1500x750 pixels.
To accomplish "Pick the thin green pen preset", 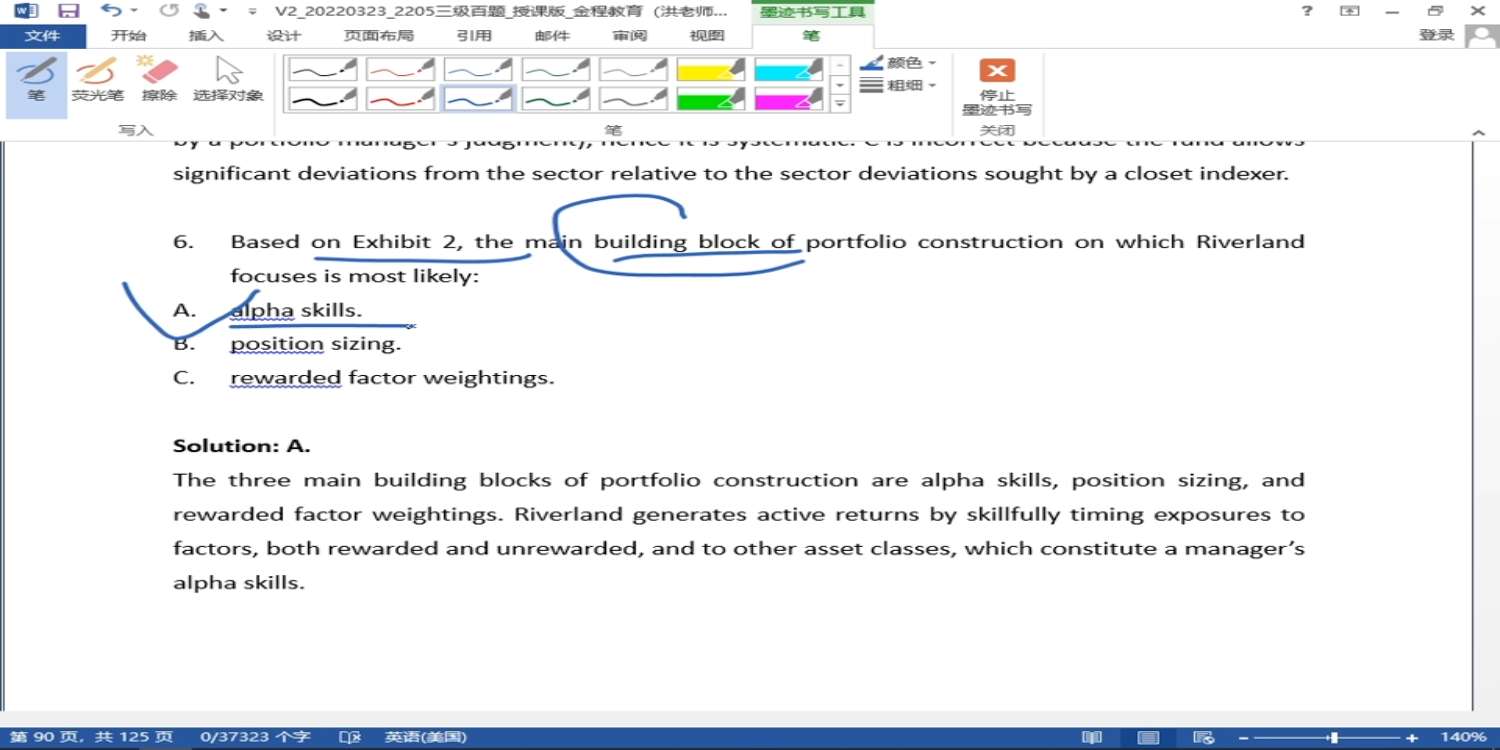I will [557, 69].
